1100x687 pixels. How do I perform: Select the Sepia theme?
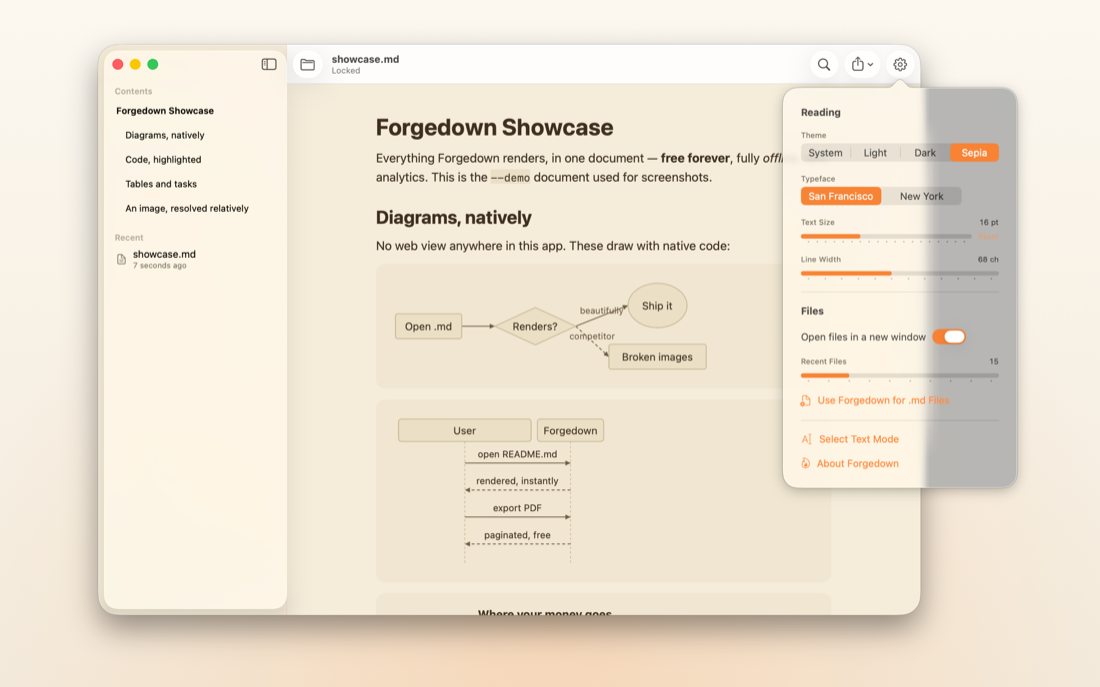click(x=974, y=153)
